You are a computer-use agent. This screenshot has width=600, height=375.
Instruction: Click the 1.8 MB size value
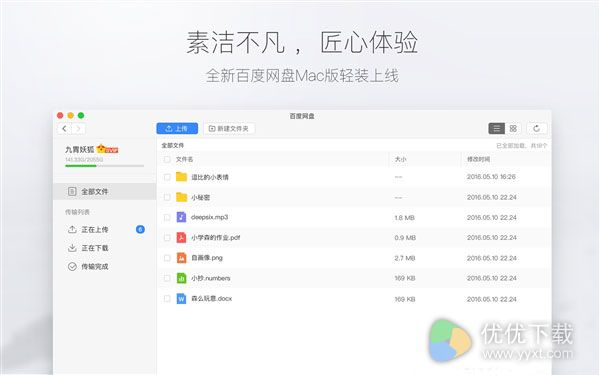tap(404, 218)
